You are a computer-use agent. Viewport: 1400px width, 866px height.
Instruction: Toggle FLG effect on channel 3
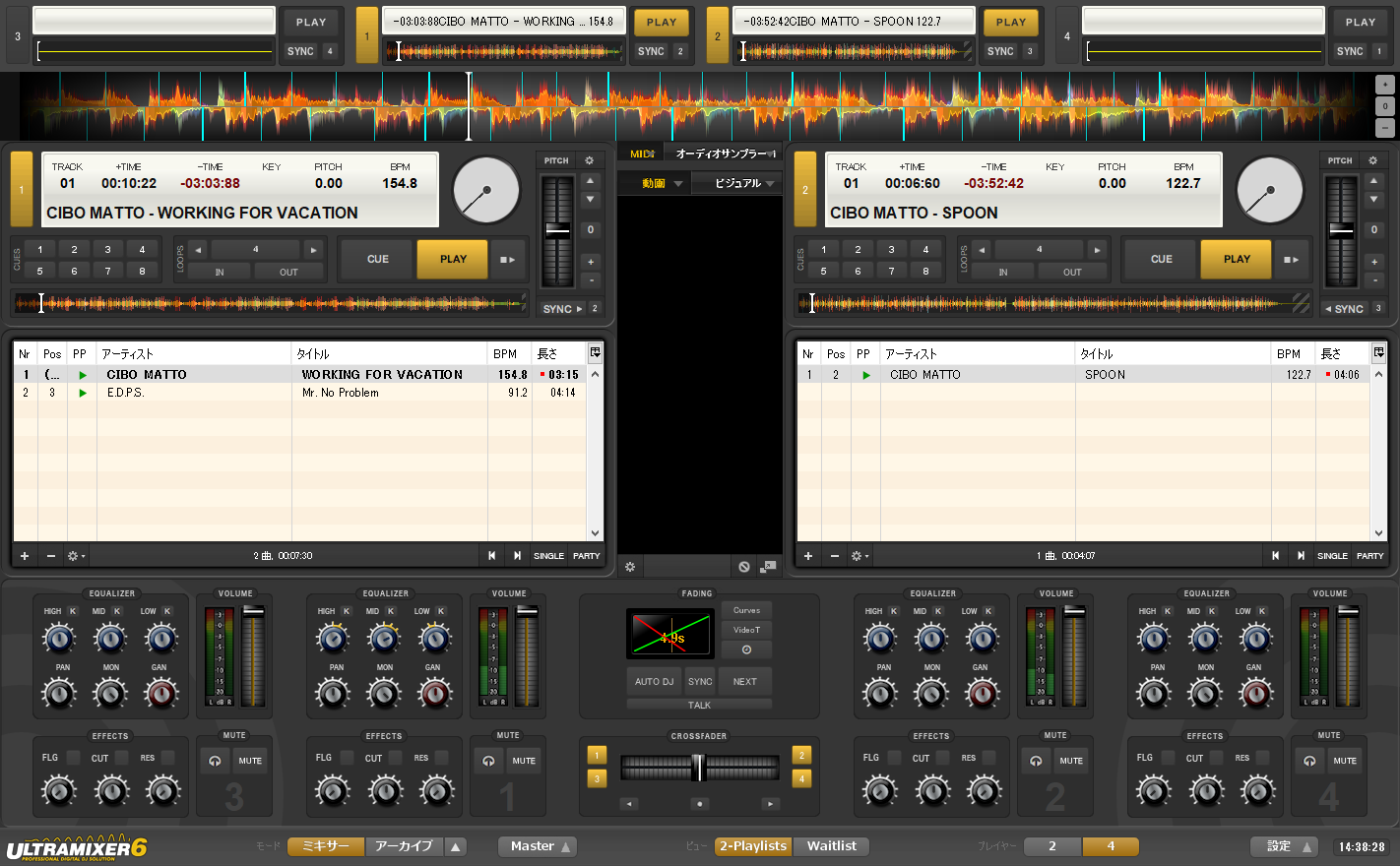click(x=73, y=758)
